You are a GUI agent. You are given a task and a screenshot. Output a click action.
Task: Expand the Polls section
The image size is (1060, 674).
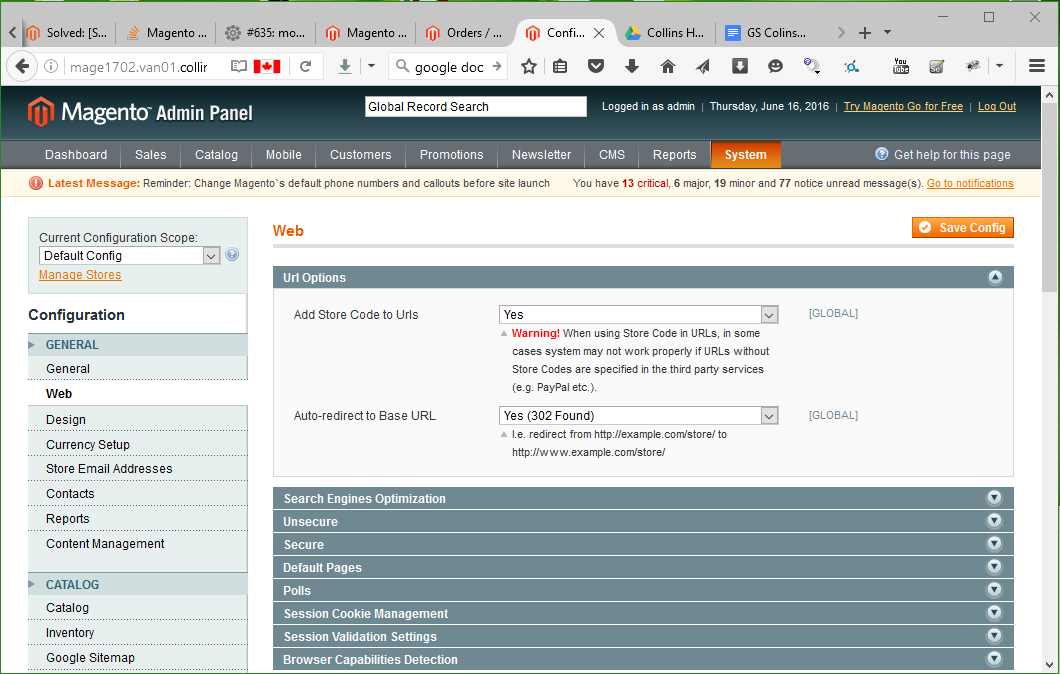pyautogui.click(x=994, y=590)
